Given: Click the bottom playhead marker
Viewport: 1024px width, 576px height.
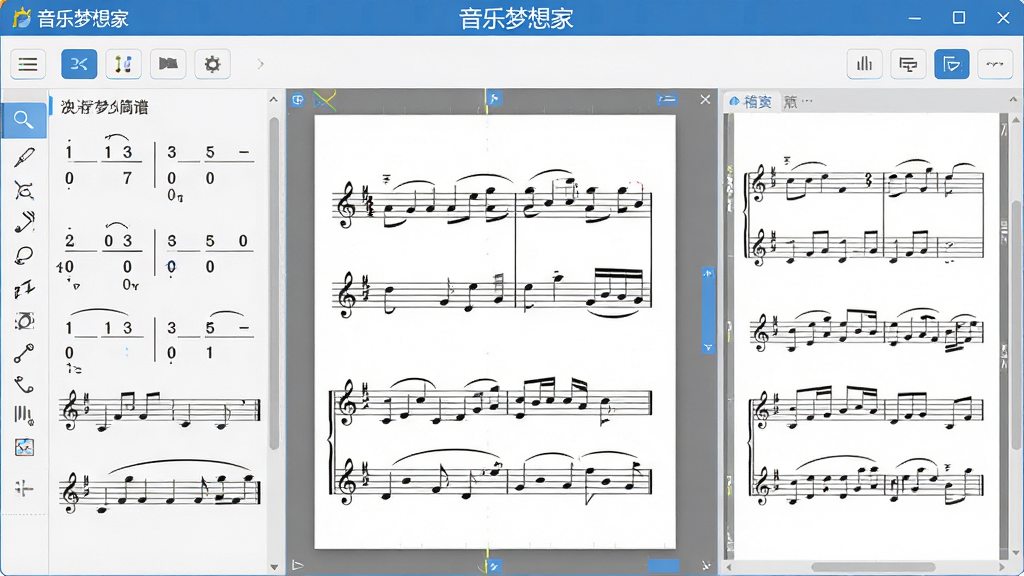Looking at the screenshot, I should [x=494, y=566].
